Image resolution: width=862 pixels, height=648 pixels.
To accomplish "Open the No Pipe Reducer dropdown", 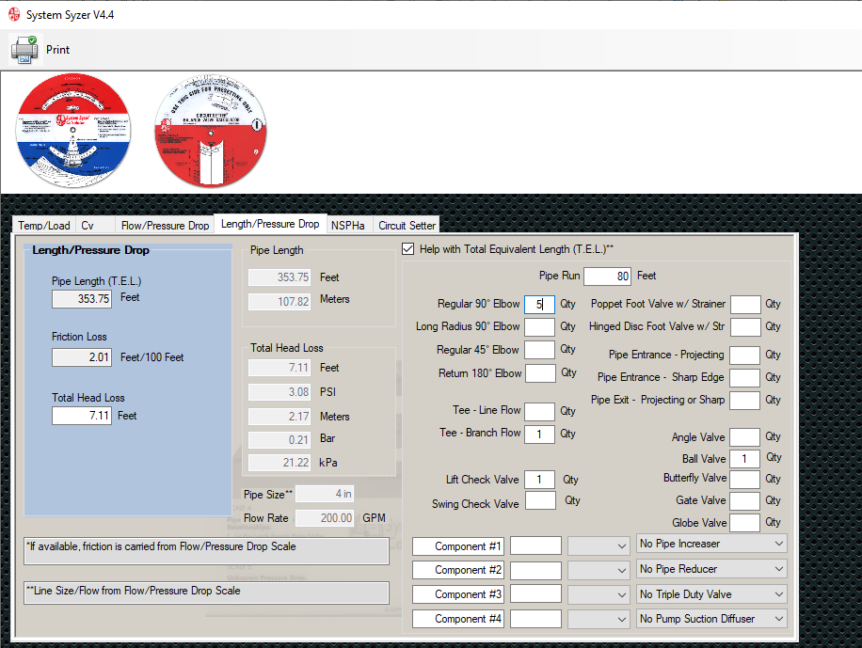I will [711, 569].
